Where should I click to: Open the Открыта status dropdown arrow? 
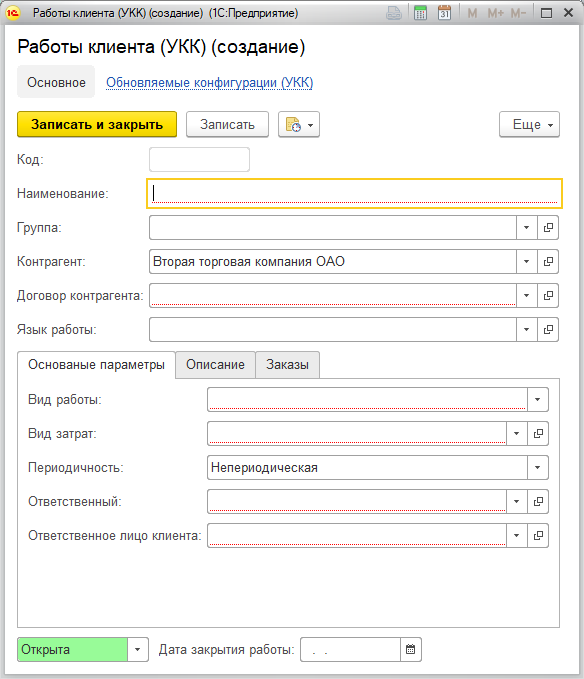tap(138, 649)
